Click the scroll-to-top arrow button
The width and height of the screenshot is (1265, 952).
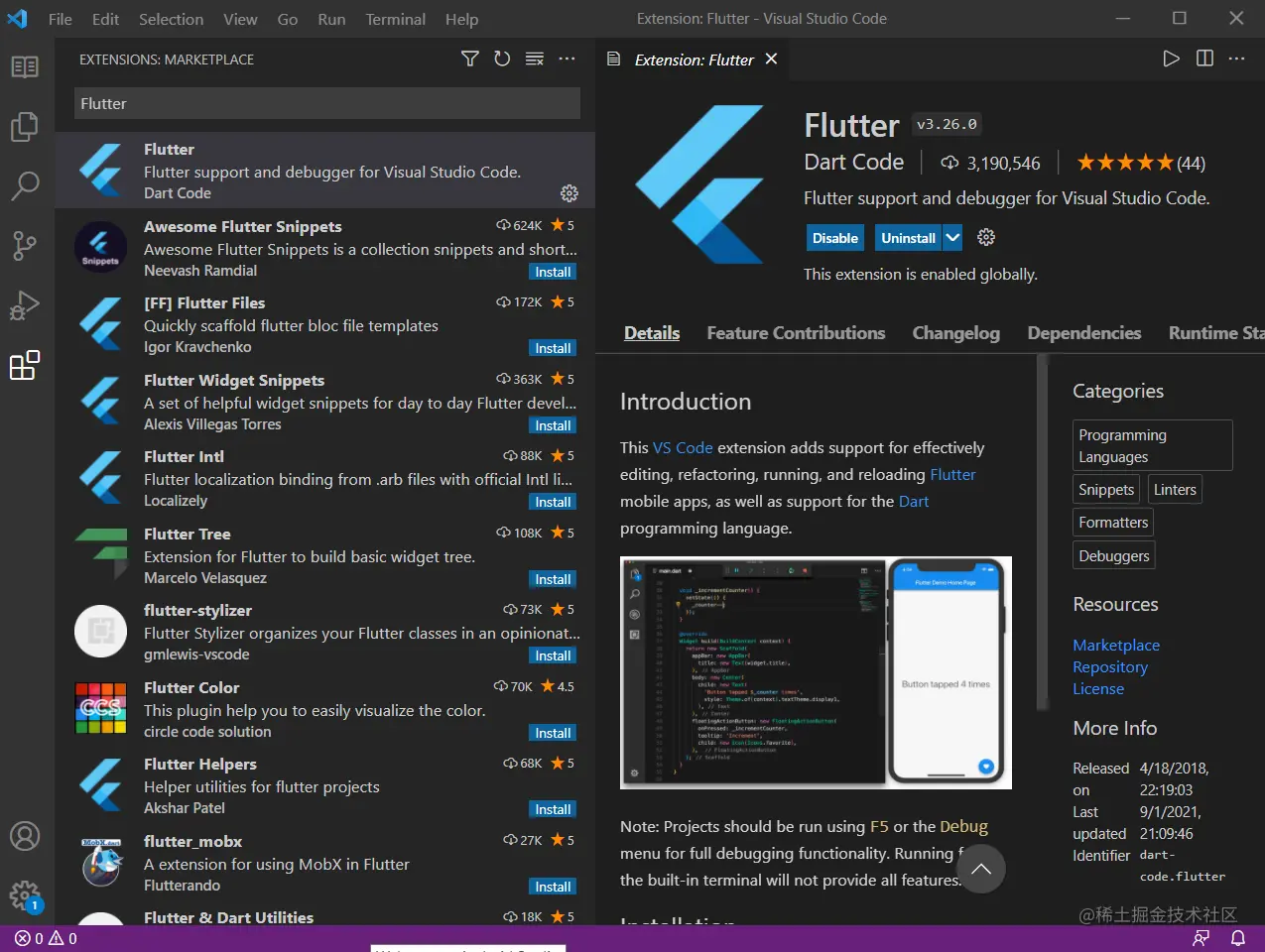(981, 869)
